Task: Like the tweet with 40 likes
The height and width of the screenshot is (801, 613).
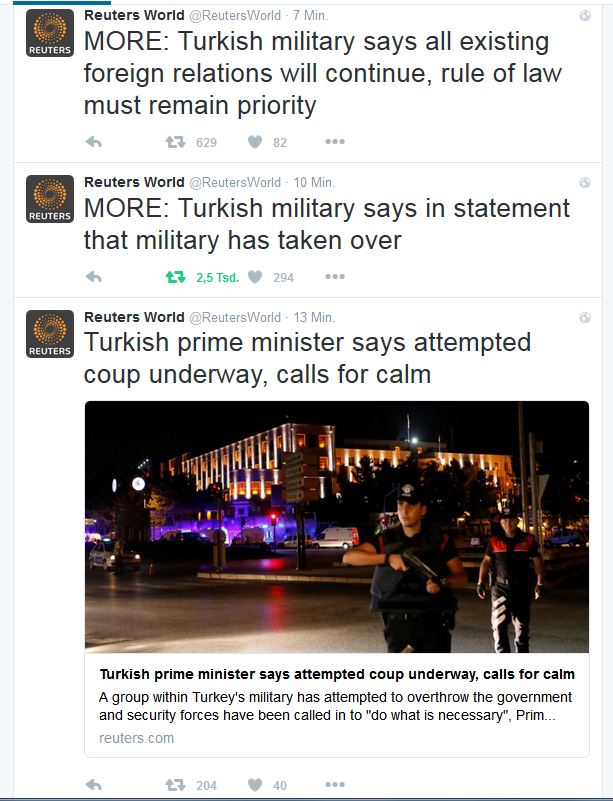Action: (255, 785)
